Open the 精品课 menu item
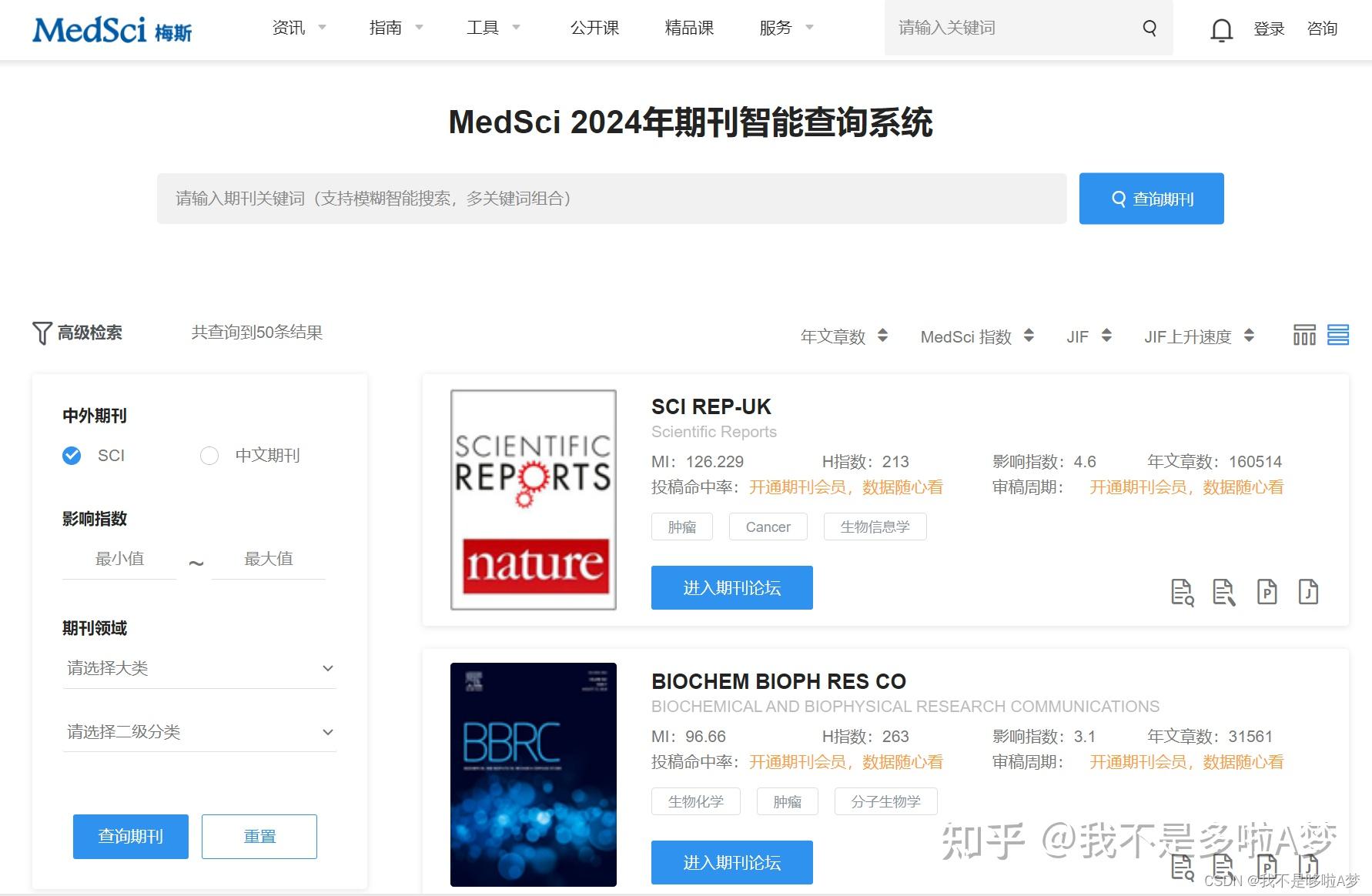Image resolution: width=1372 pixels, height=896 pixels. 689,28
